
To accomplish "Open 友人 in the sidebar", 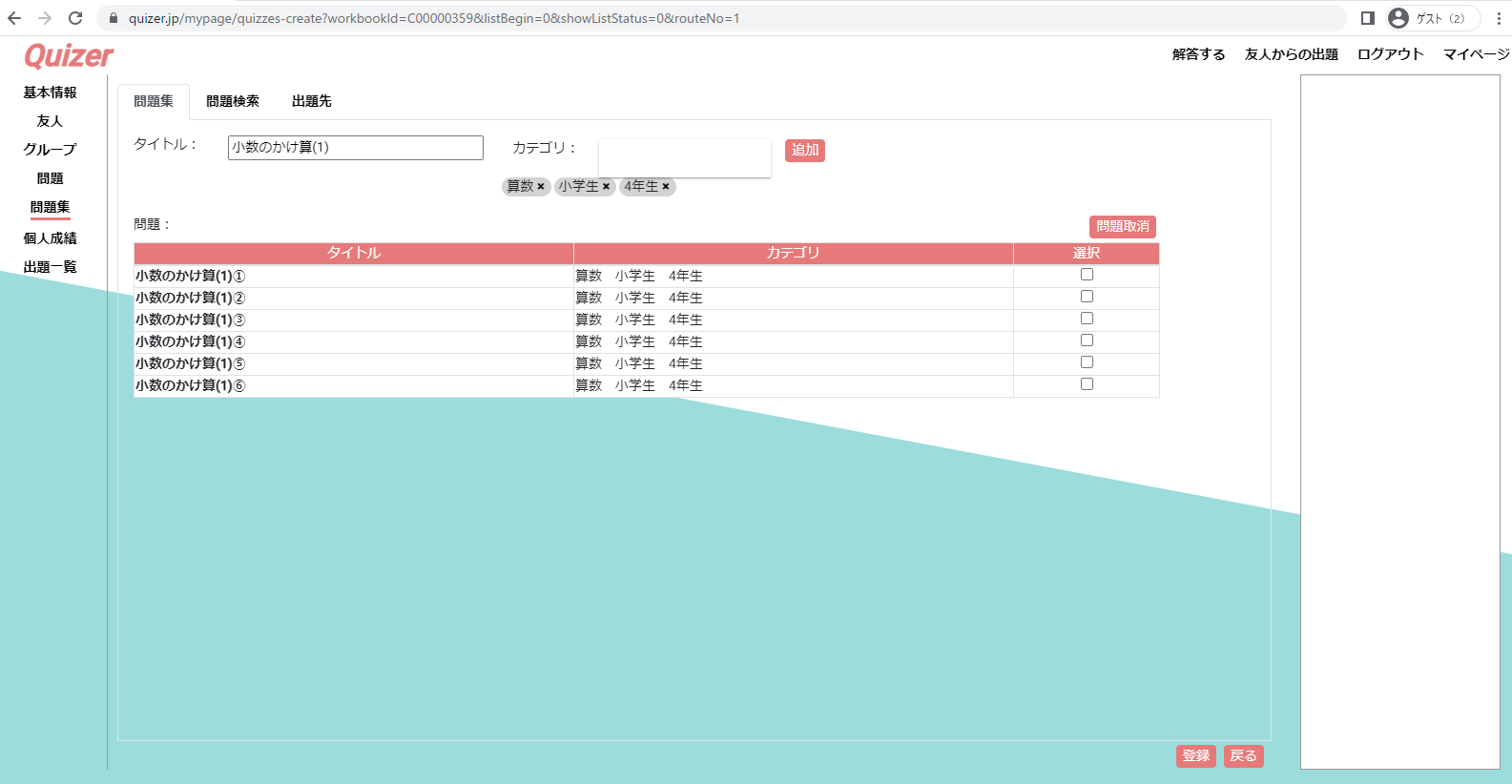I will point(51,121).
